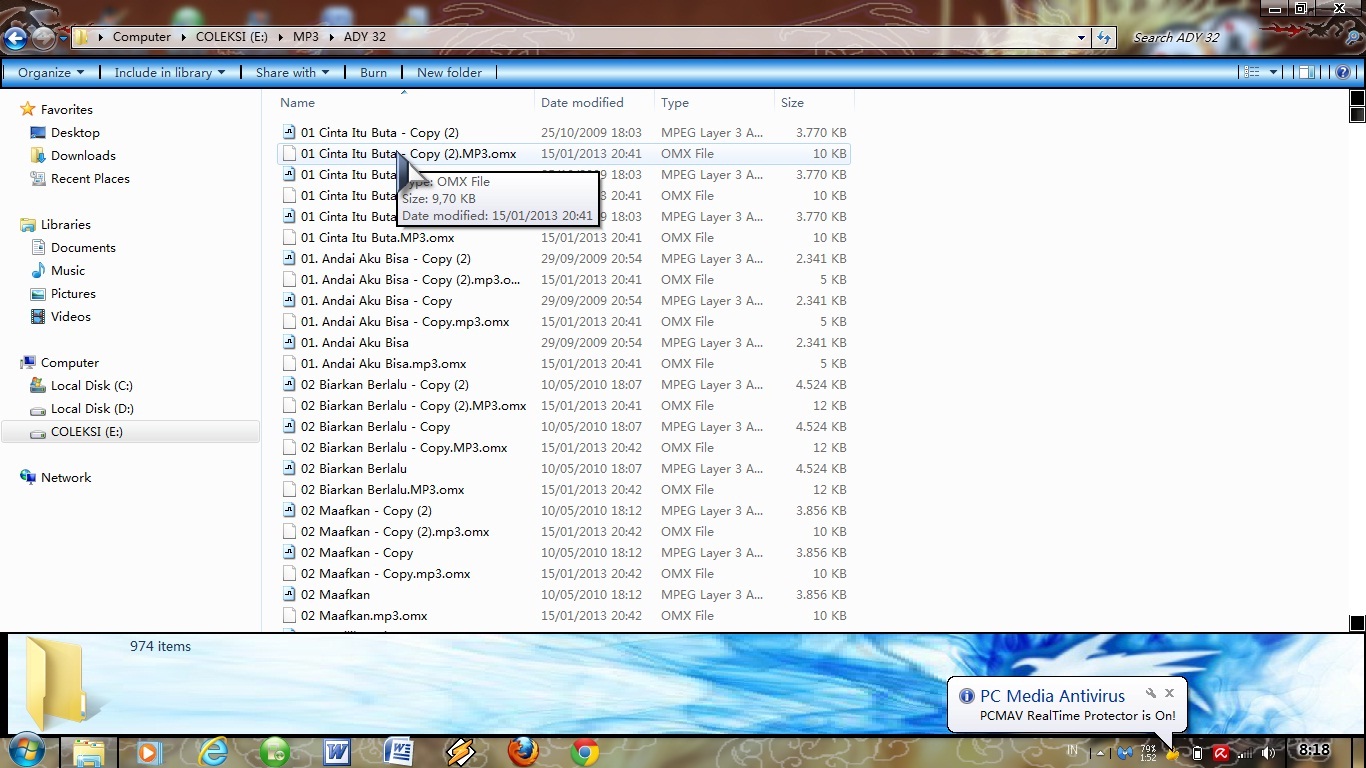
Task: Open the Share with dropdown
Action: [x=291, y=72]
